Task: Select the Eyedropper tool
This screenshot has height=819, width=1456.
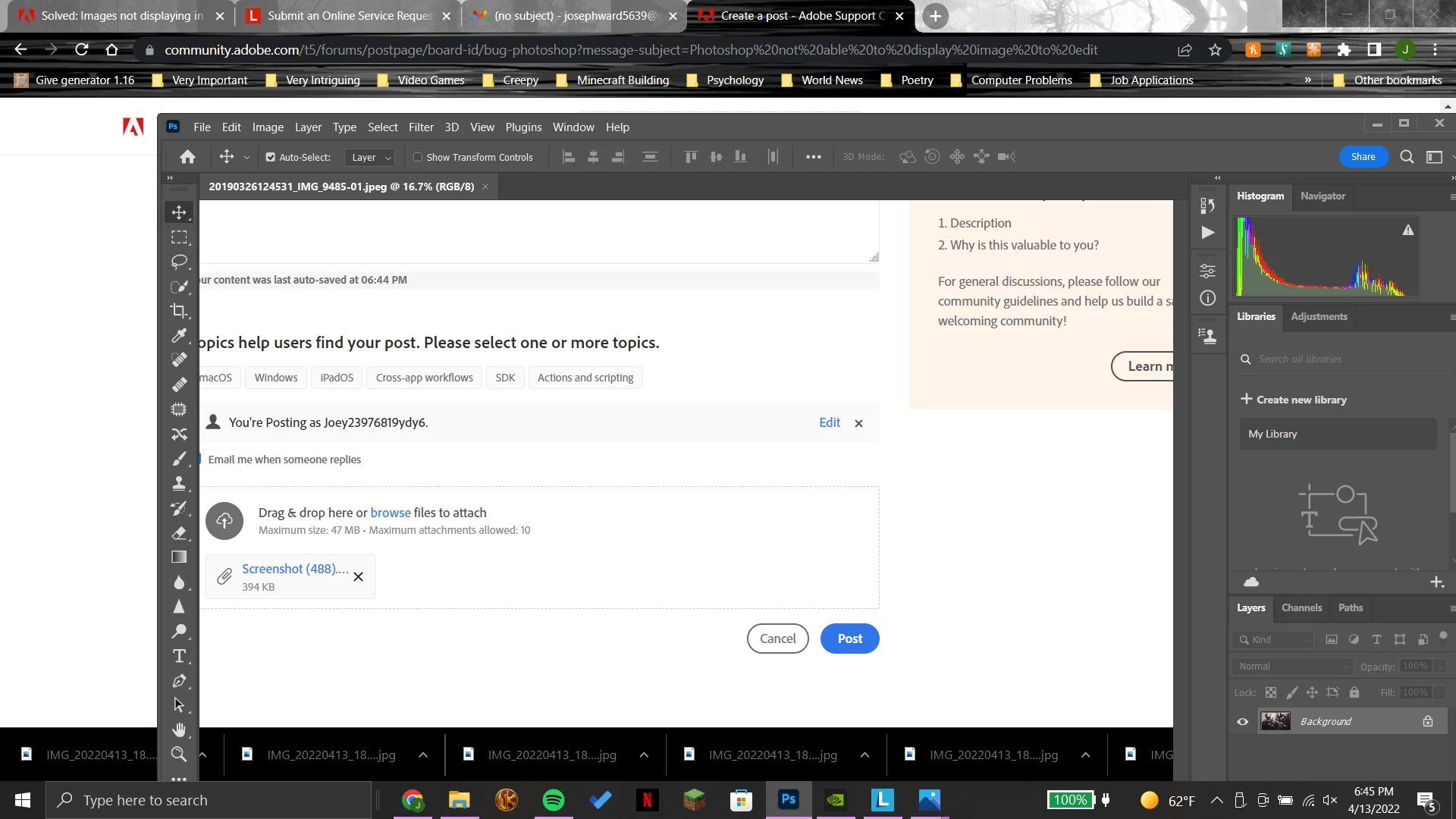Action: pos(179,335)
